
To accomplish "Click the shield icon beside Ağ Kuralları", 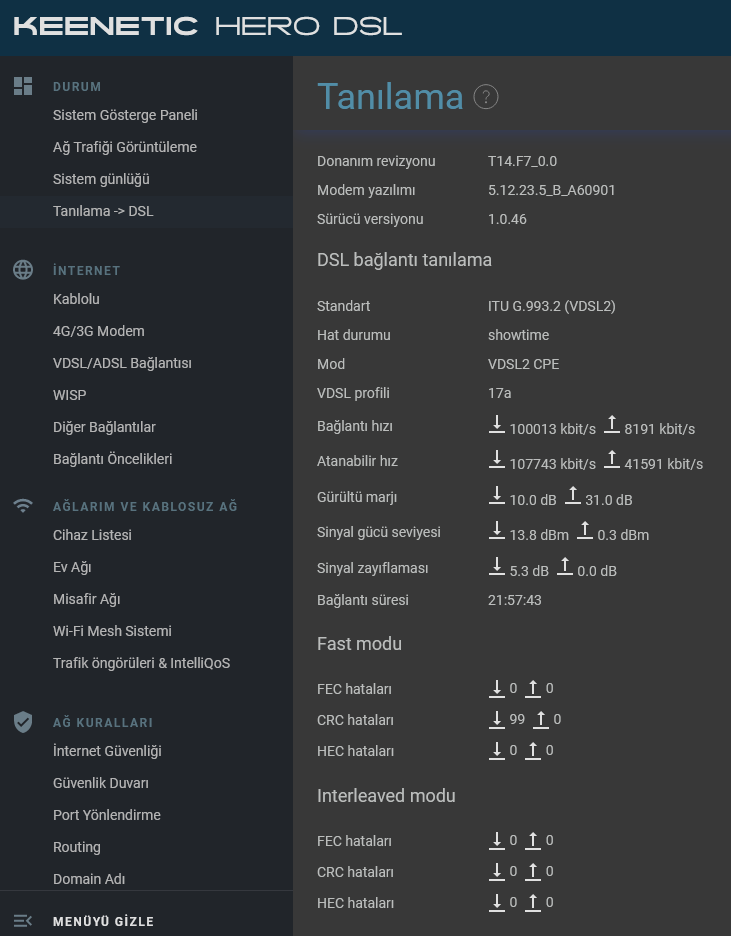I will point(23,722).
